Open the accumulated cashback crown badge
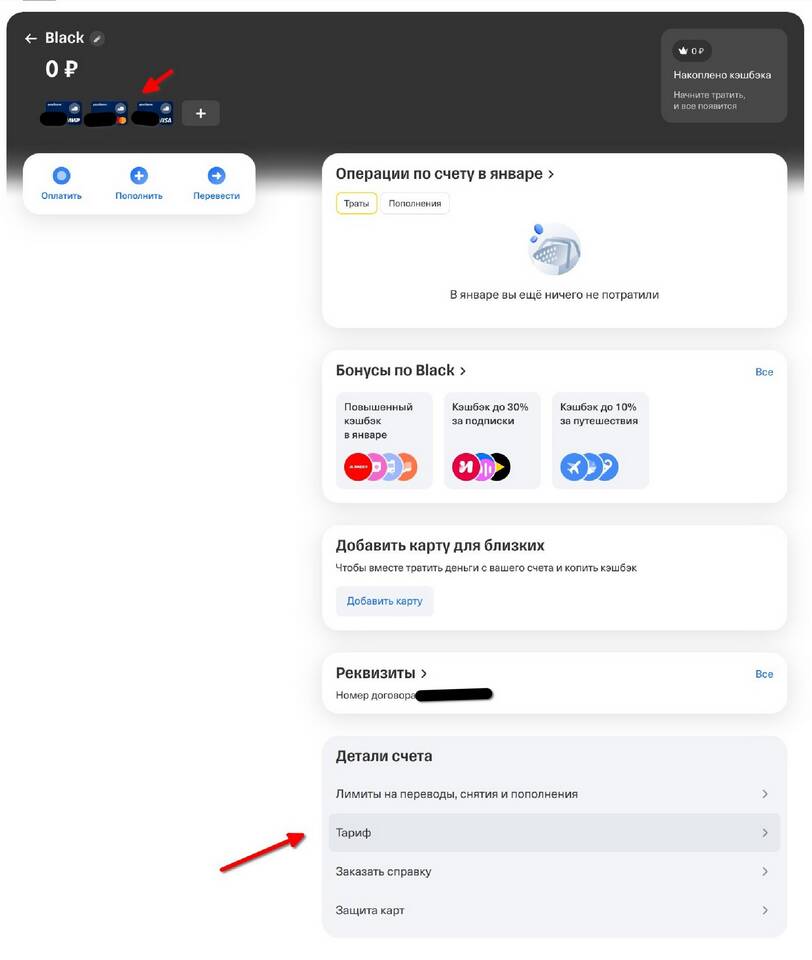Screen dimensions: 812x960 coord(691,51)
